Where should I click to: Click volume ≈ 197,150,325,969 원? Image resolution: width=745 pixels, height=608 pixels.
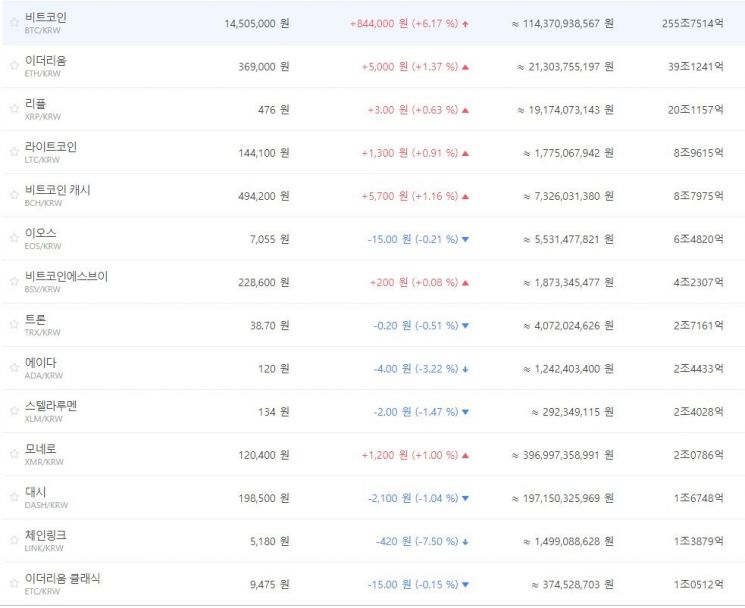pos(563,498)
